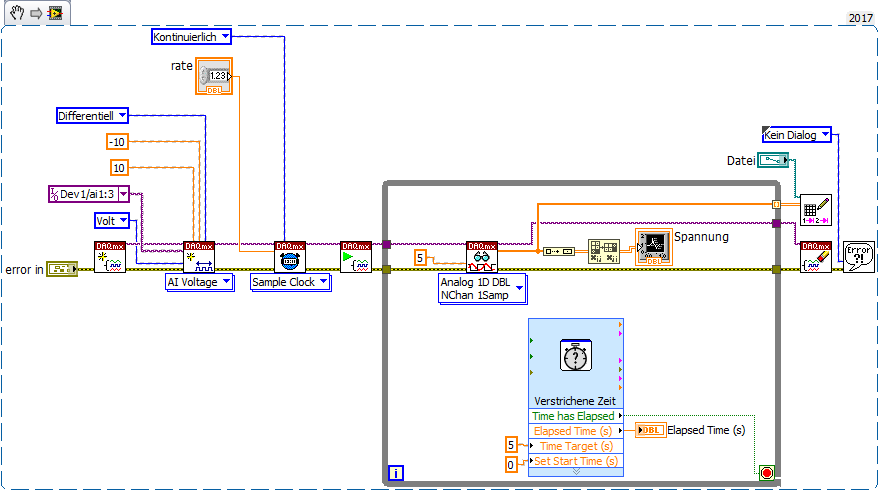Click the Time has Elapsed output
Screen dimensions: 879x491
[576, 416]
